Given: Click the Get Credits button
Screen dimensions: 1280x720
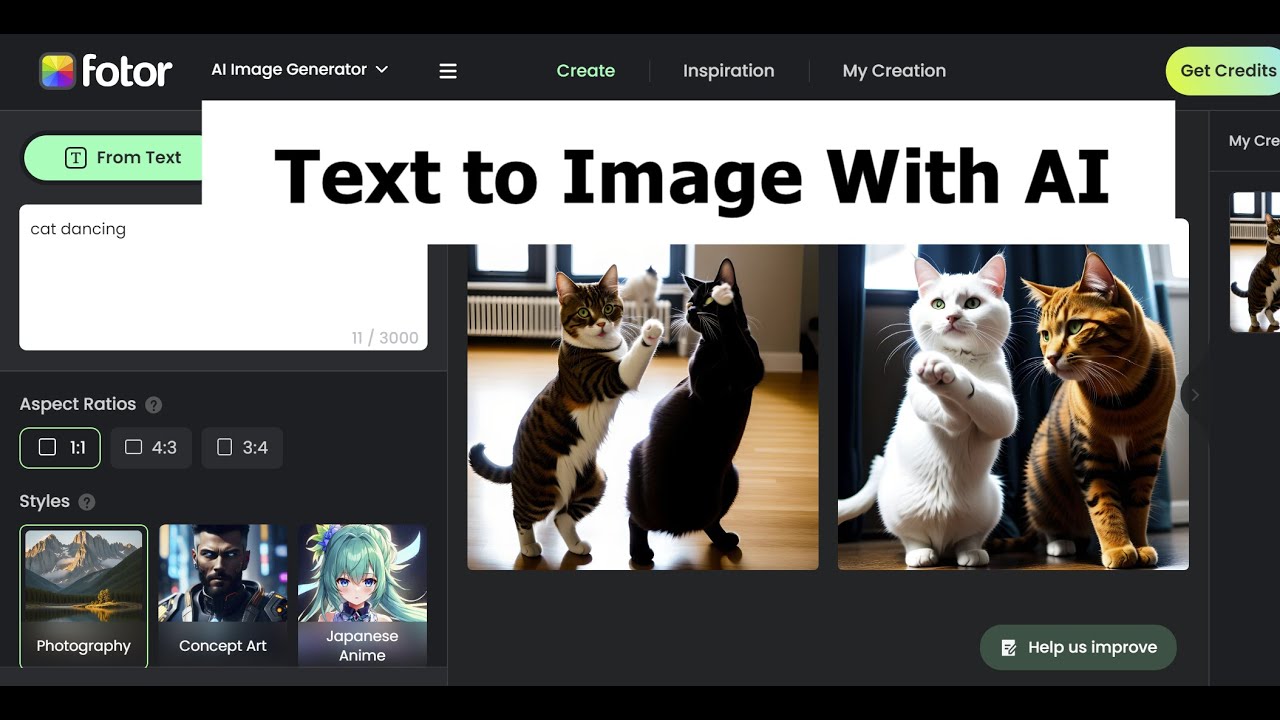Looking at the screenshot, I should (x=1223, y=71).
